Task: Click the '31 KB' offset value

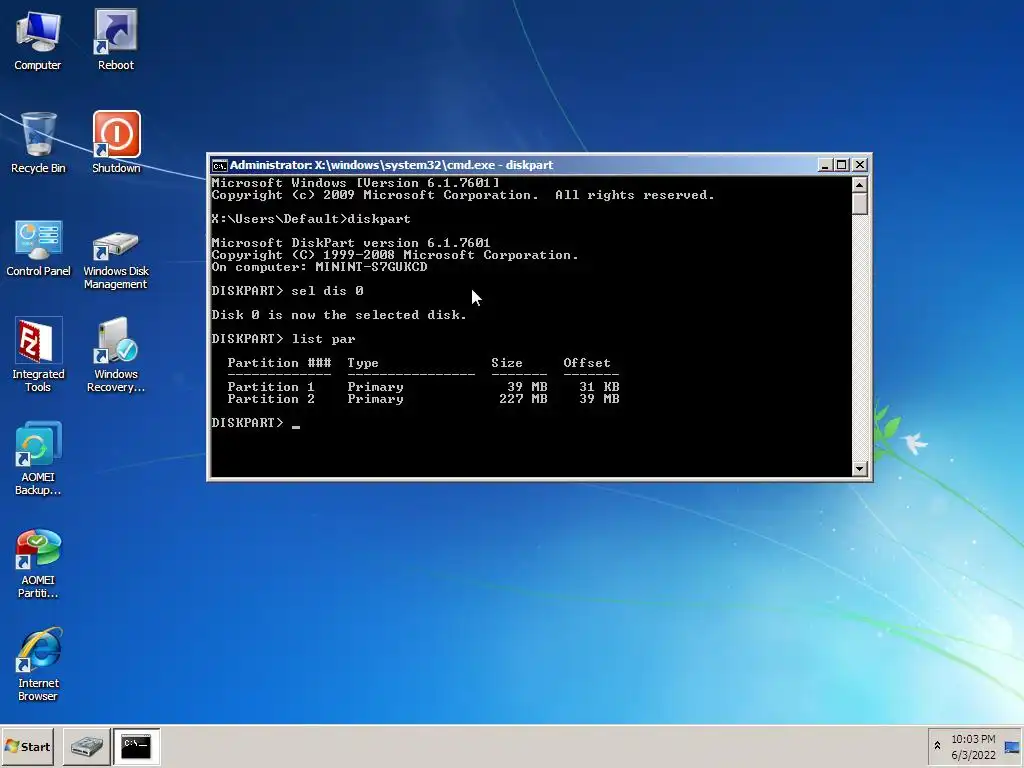Action: 599,387
